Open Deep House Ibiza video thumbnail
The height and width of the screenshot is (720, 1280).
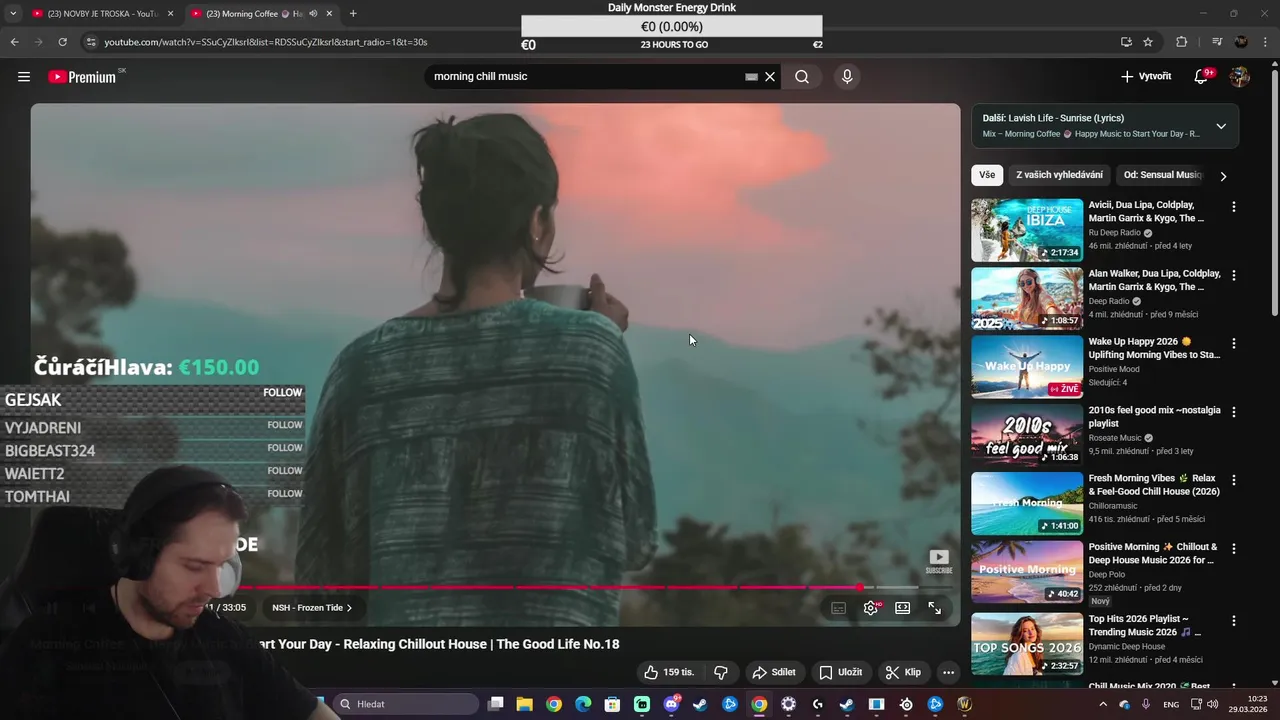pos(1027,230)
